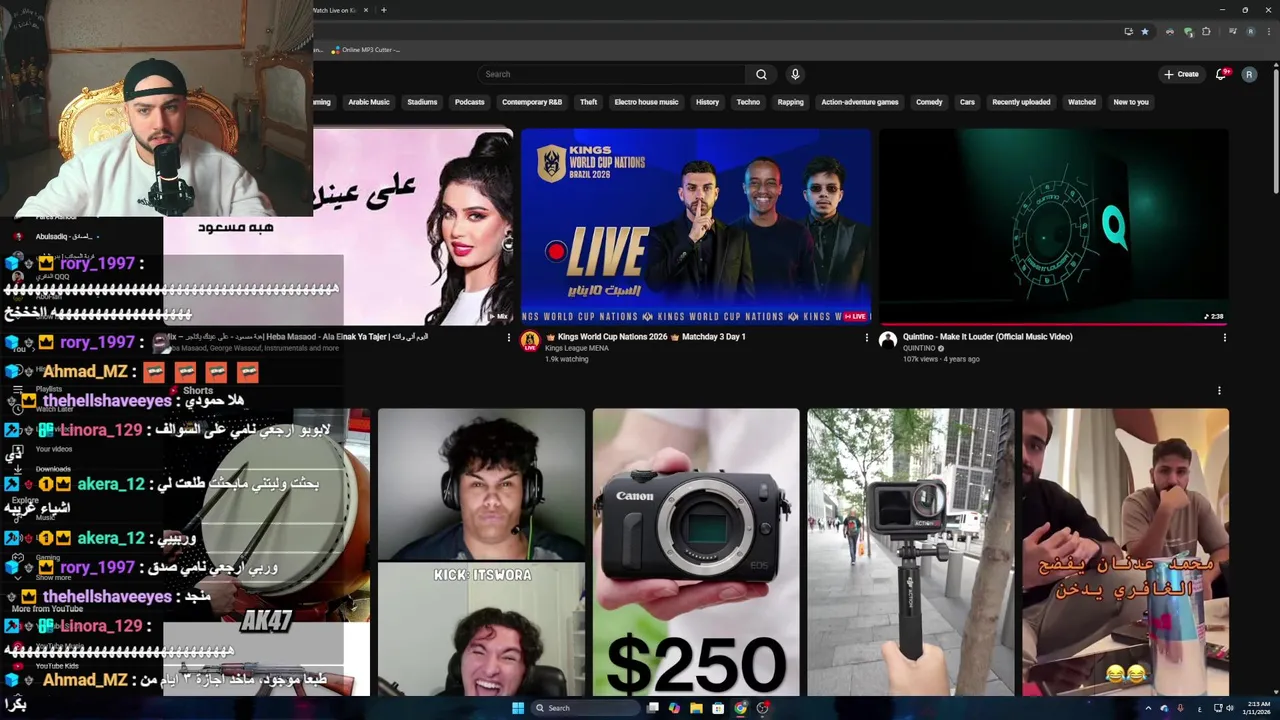Open the Chrome media control icon
The height and width of the screenshot is (720, 1280).
point(1232,31)
